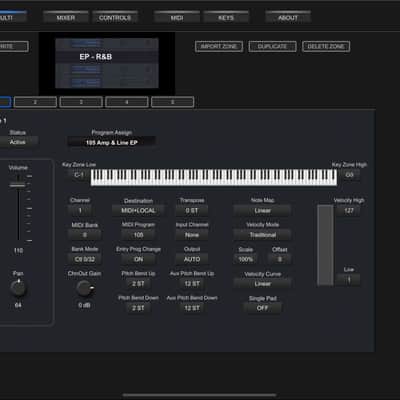
Task: Switch to the MIXER tab
Action: point(66,17)
